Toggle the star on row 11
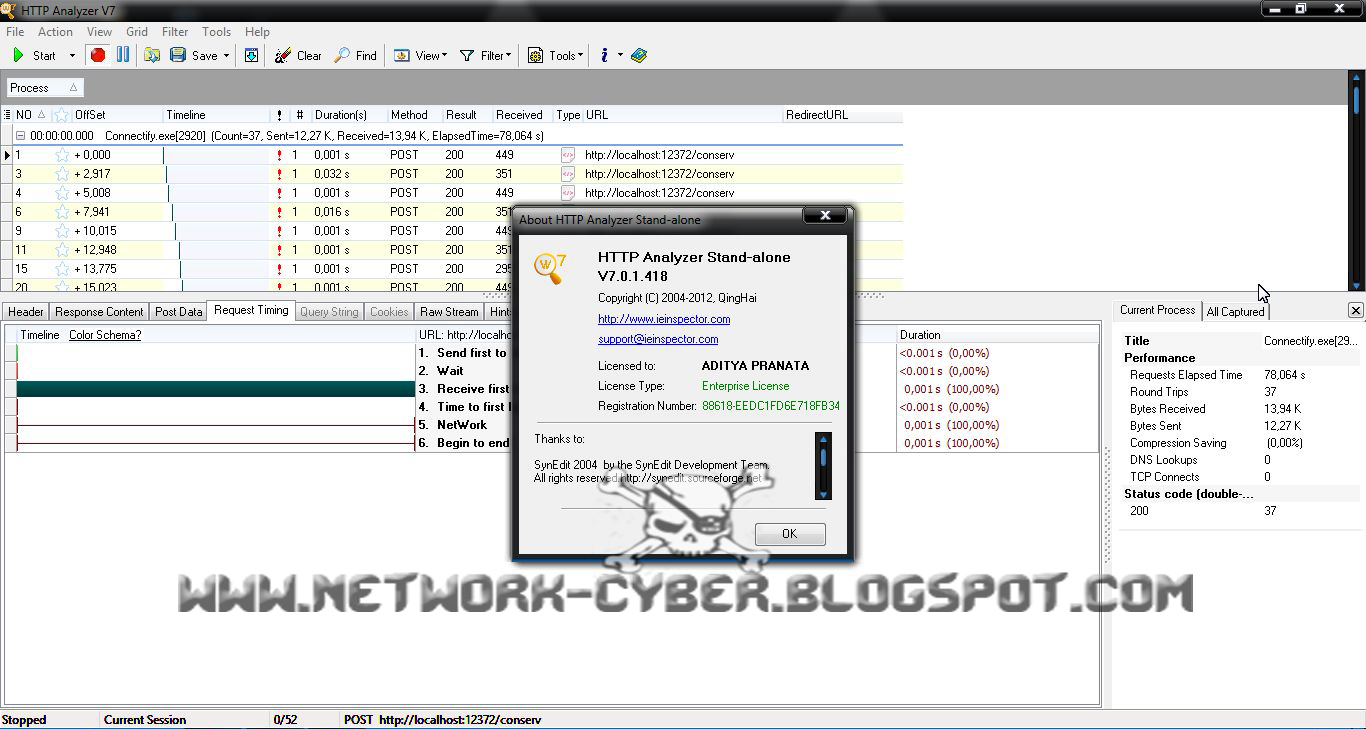This screenshot has height=729, width=1366. tap(62, 250)
